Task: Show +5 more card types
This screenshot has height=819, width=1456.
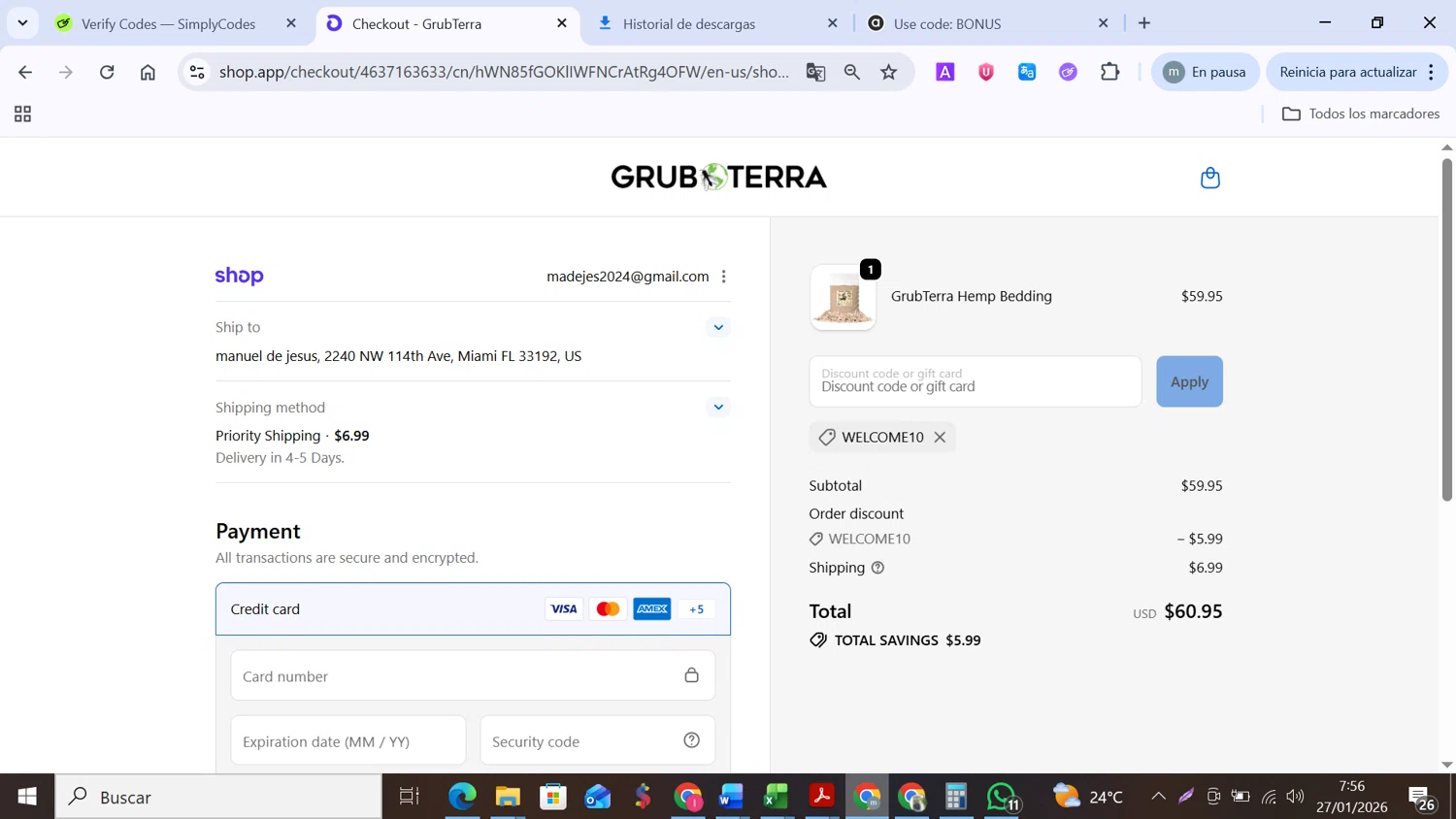Action: (x=696, y=609)
